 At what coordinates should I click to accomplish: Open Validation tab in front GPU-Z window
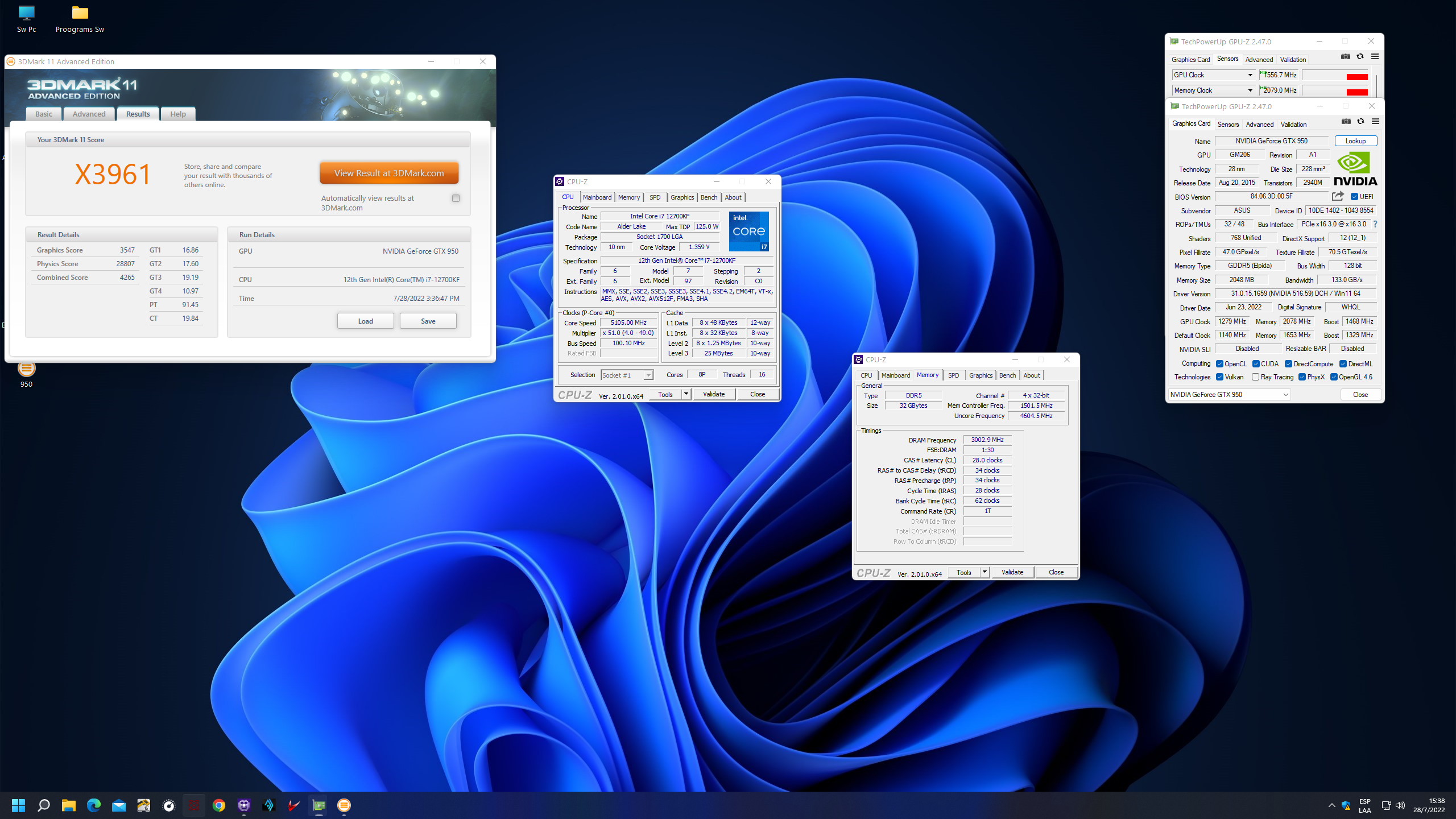(x=1293, y=125)
